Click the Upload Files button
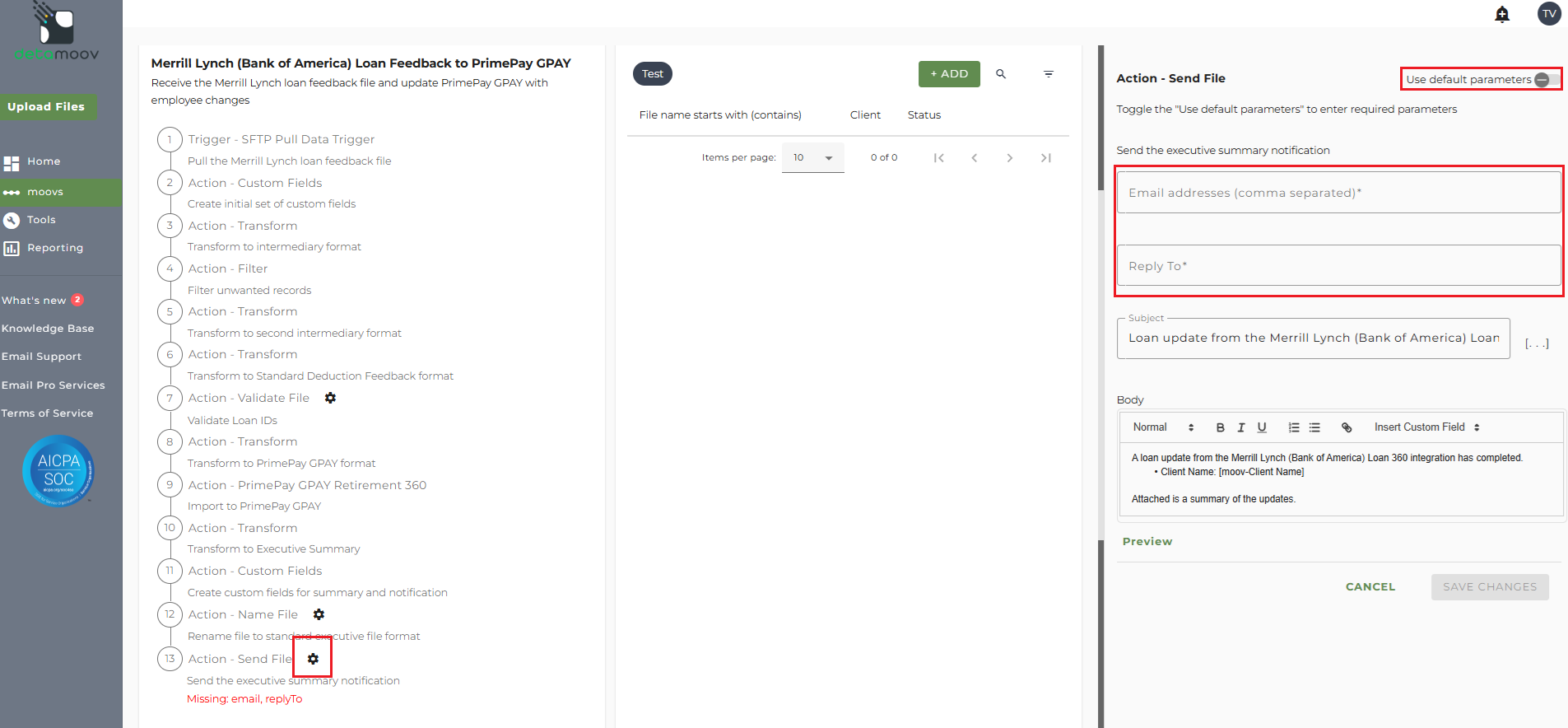 pyautogui.click(x=47, y=106)
